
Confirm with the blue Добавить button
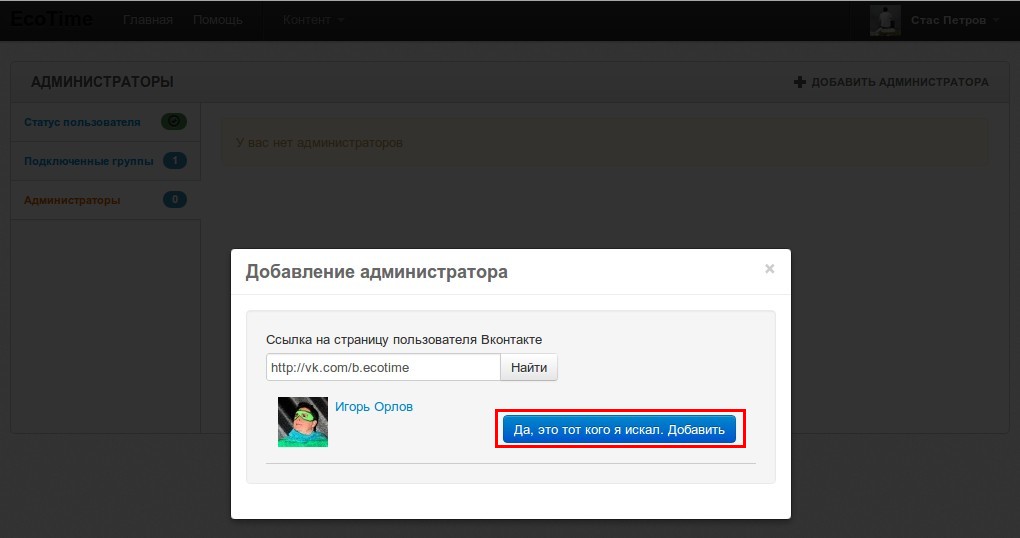pos(619,429)
